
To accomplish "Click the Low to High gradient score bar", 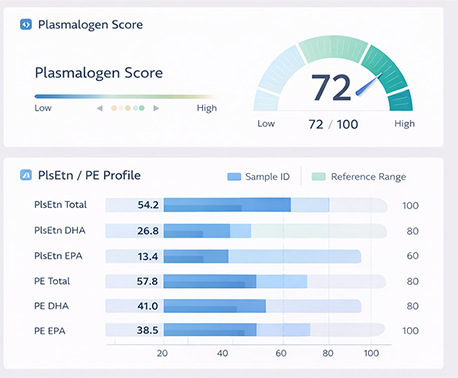I will 124,97.
